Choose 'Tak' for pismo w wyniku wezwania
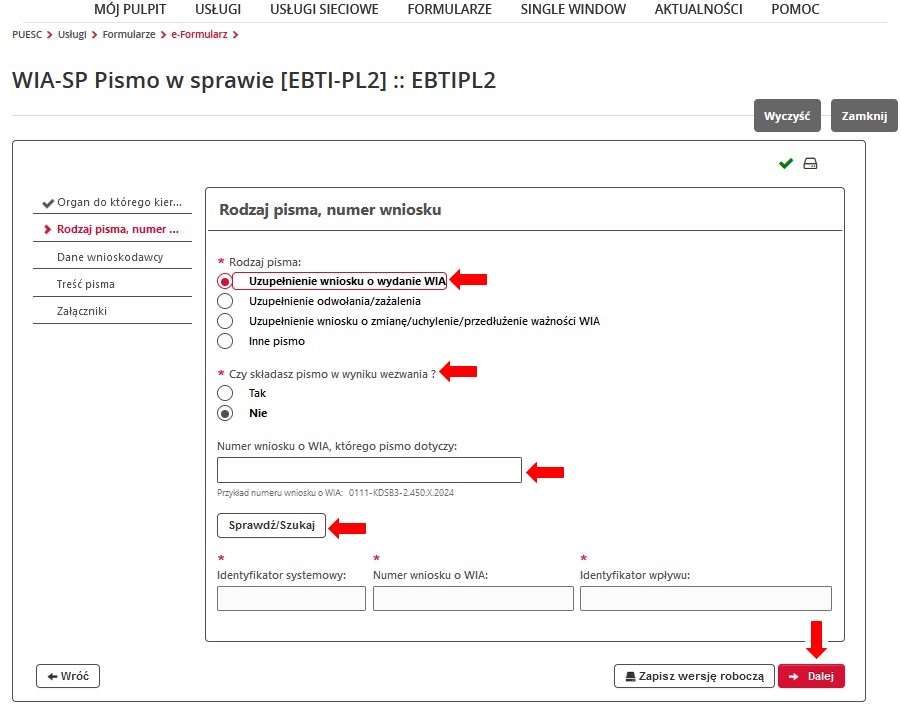This screenshot has height=707, width=901. click(225, 393)
